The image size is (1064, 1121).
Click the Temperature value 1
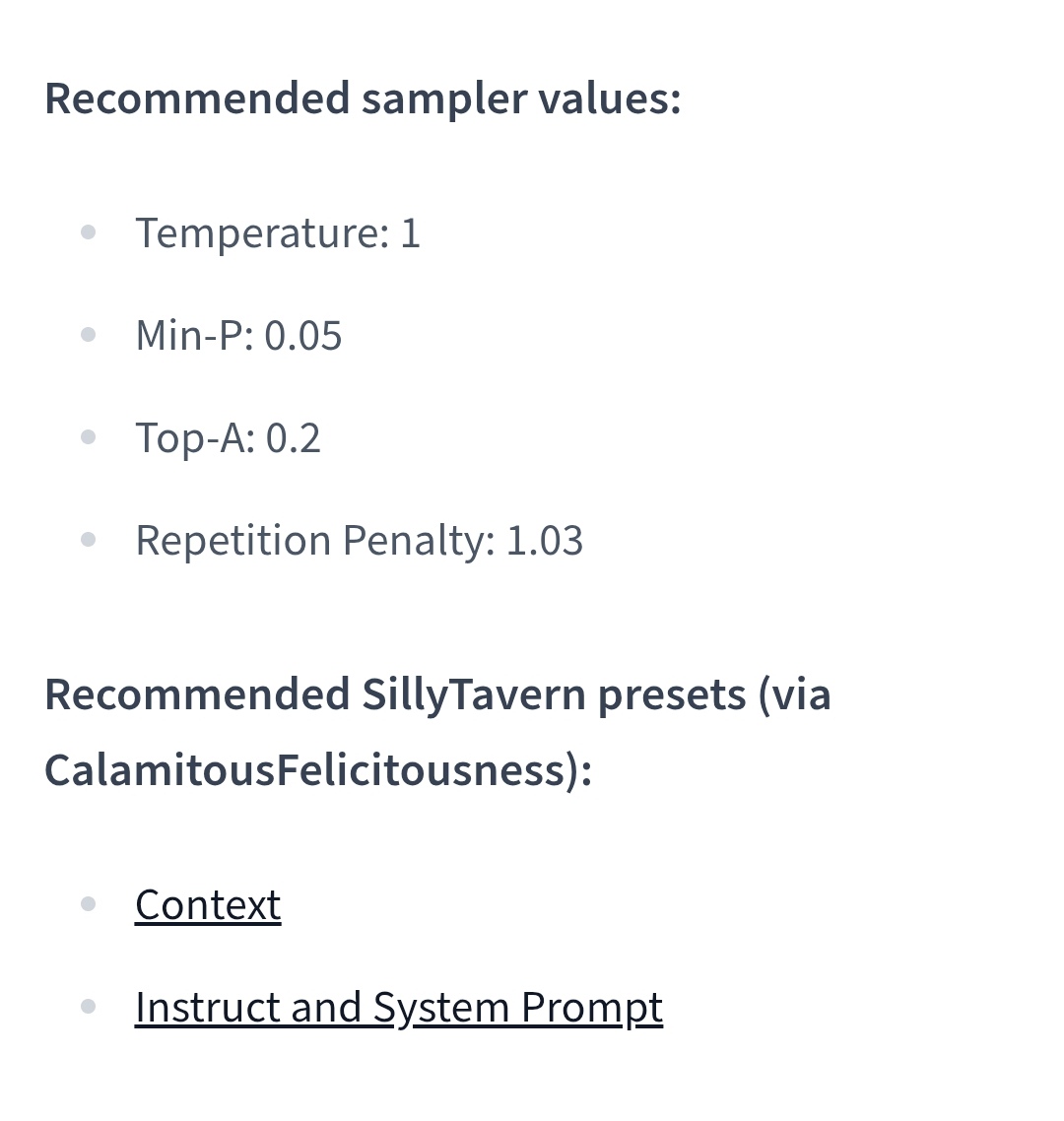pyautogui.click(x=411, y=233)
